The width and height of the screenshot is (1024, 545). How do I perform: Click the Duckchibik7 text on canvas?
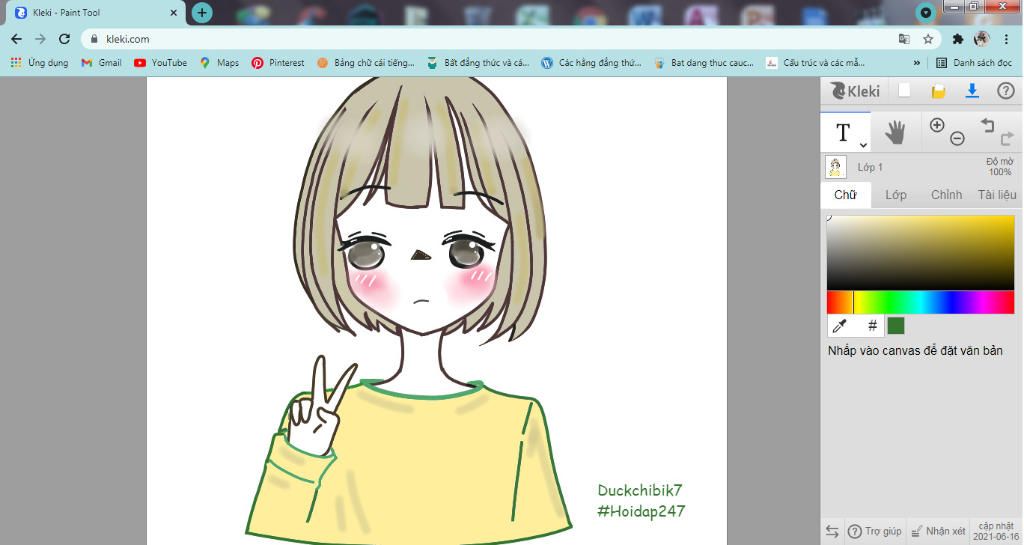(639, 490)
